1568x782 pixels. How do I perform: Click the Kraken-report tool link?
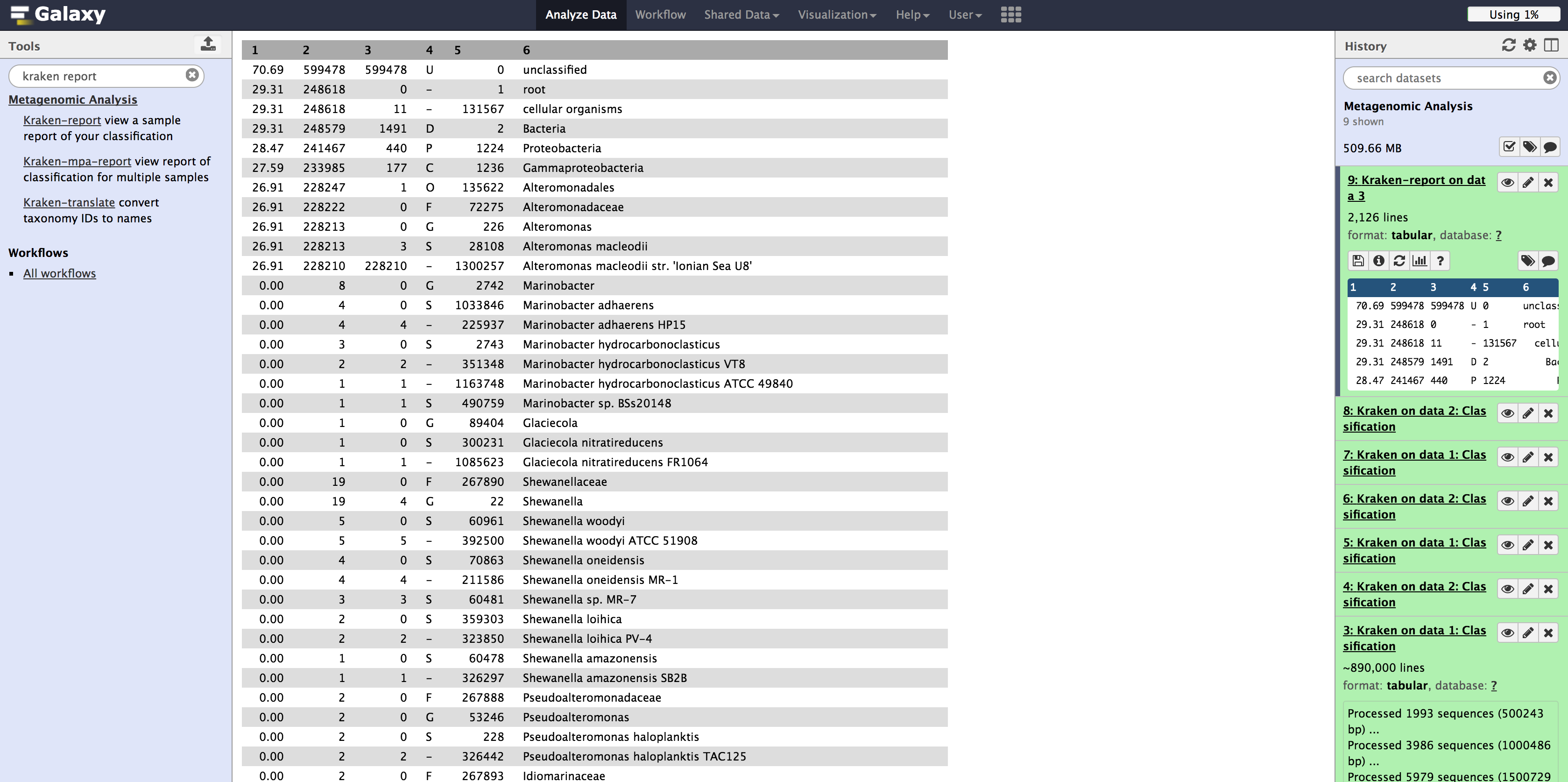(61, 120)
